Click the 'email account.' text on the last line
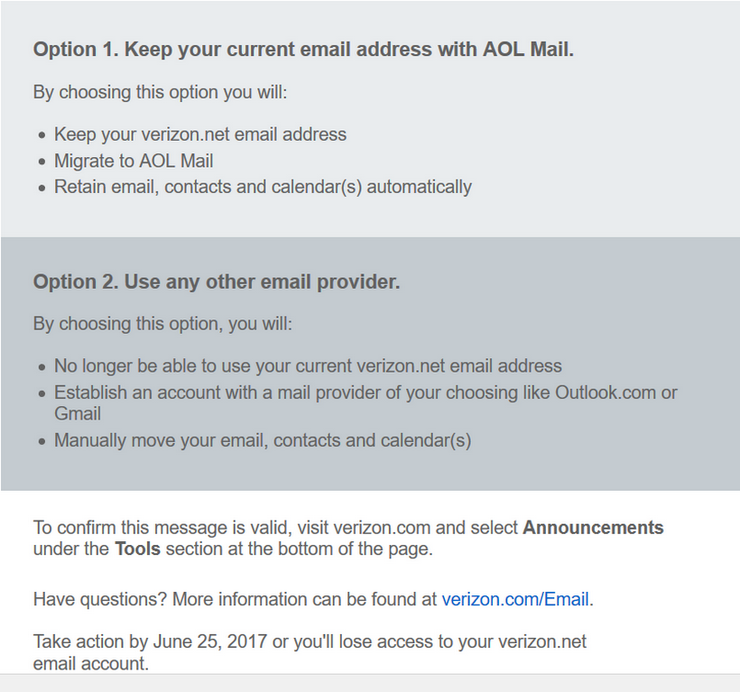Image resolution: width=740 pixels, height=692 pixels. pos(90,662)
